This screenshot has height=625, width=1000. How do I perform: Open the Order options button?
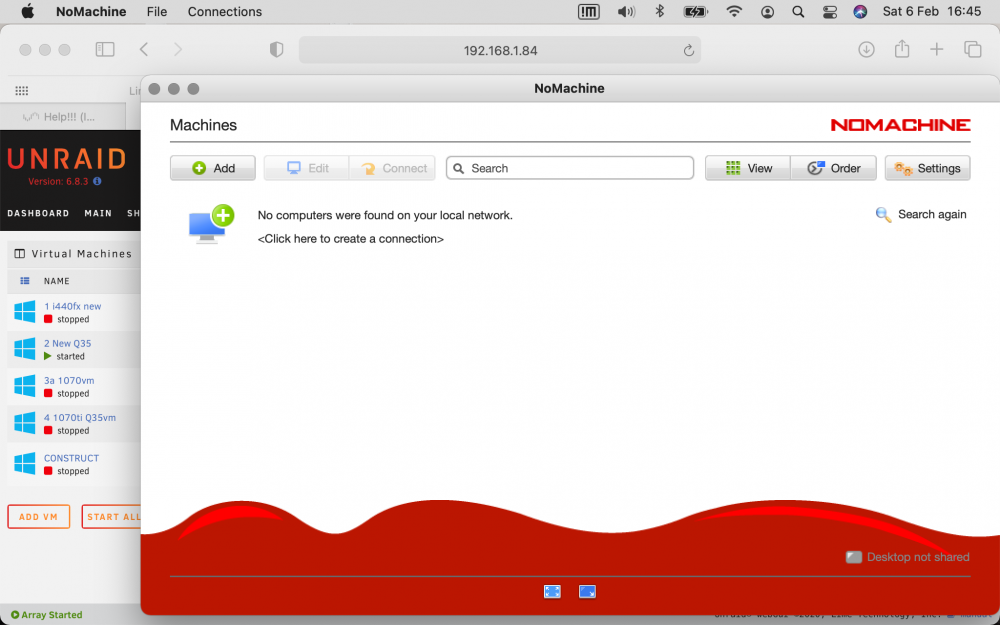[834, 168]
